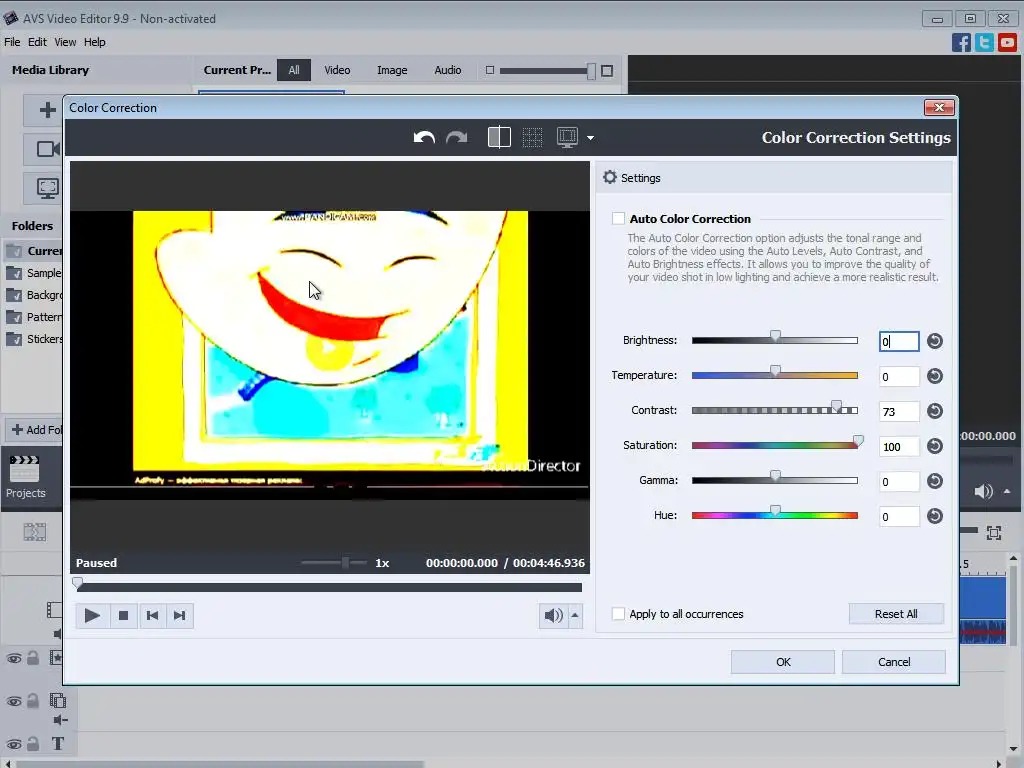Click the playback speed slider

pyautogui.click(x=334, y=563)
